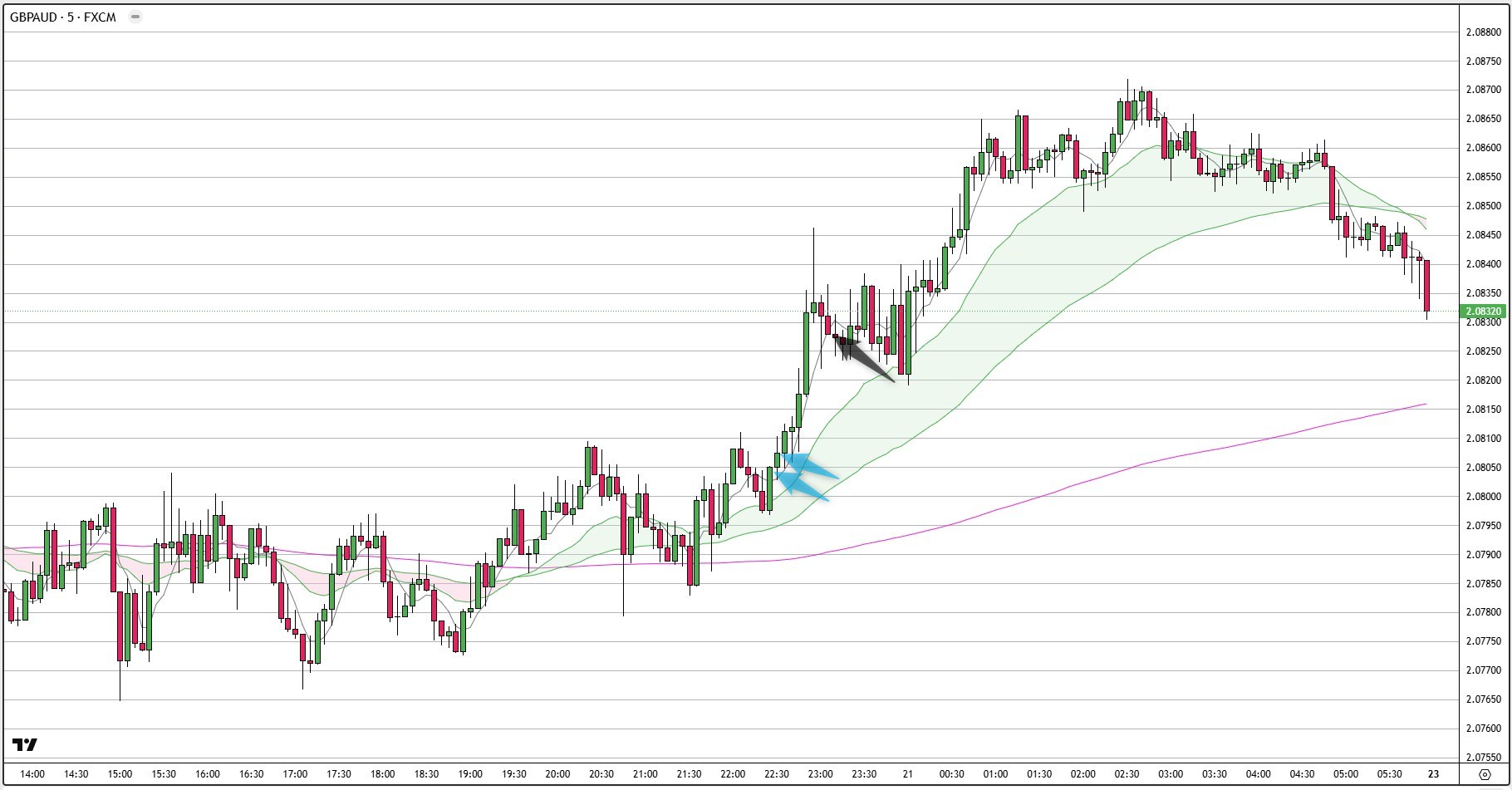Click the 14:30 time axis label

coord(76,774)
